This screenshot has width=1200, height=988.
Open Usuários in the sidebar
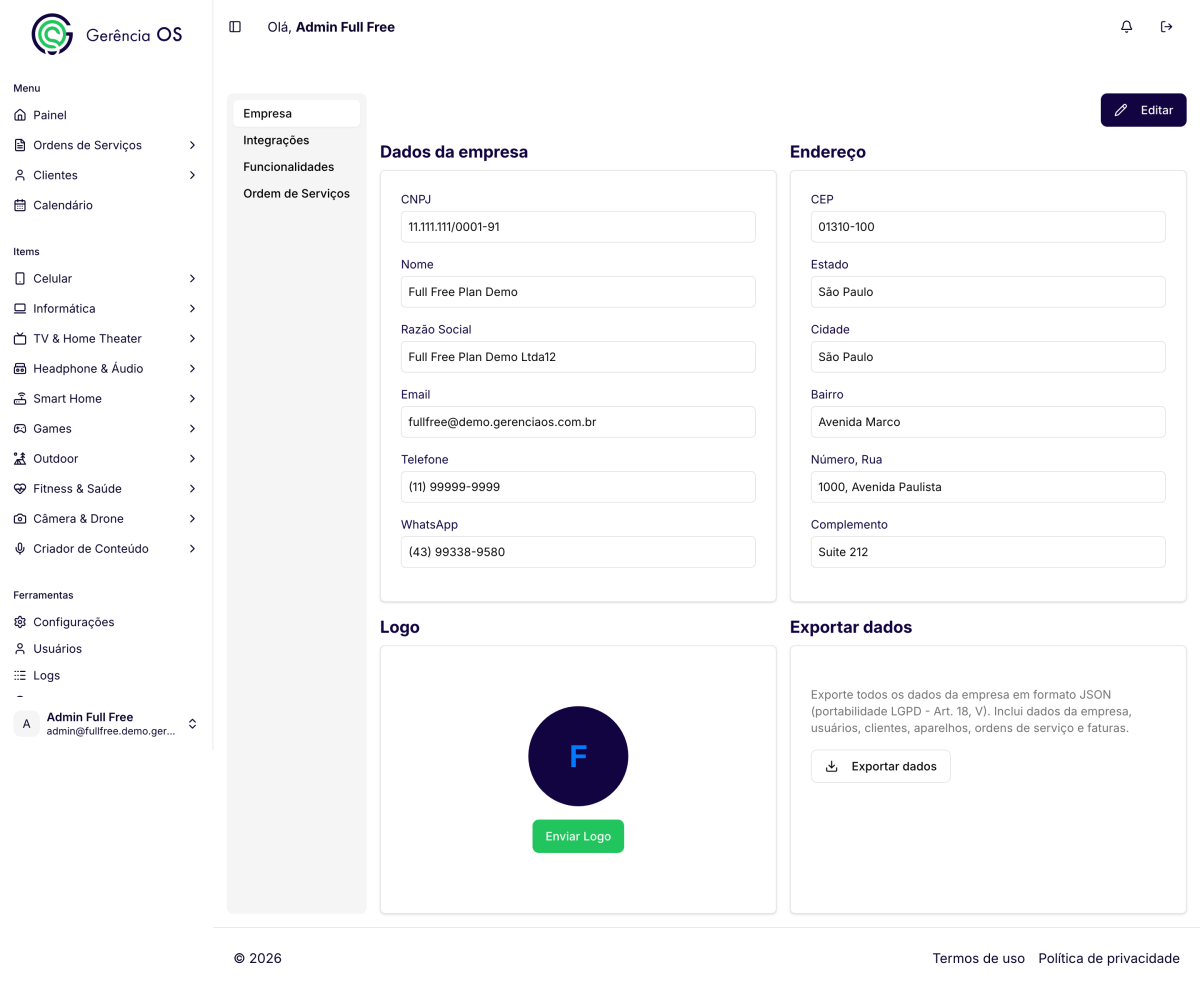coord(57,649)
